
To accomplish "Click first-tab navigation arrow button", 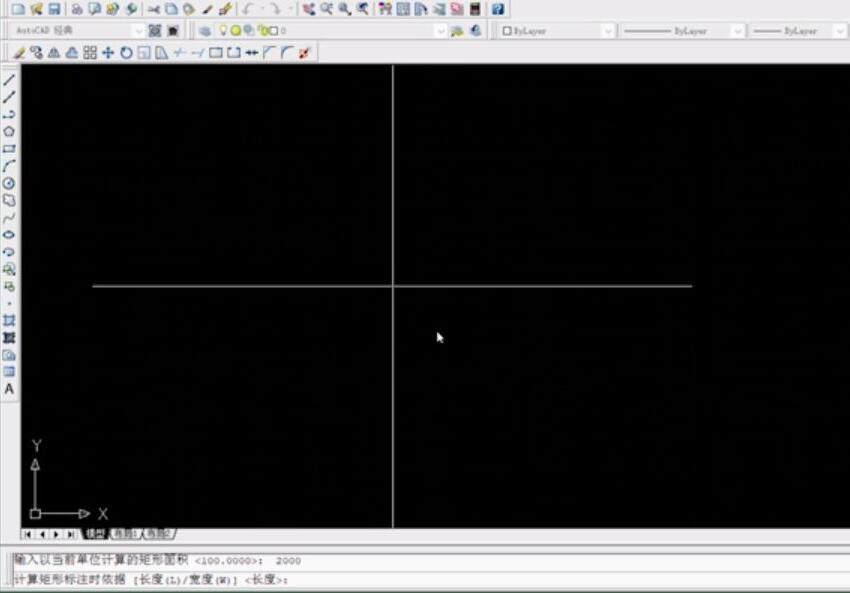I will [28, 534].
